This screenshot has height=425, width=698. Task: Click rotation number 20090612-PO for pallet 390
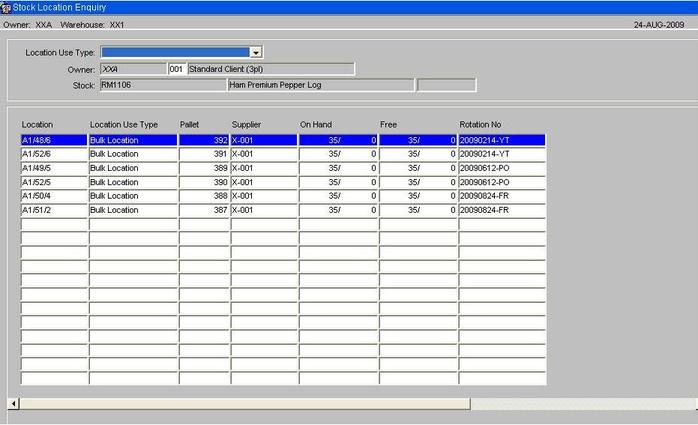coord(502,182)
